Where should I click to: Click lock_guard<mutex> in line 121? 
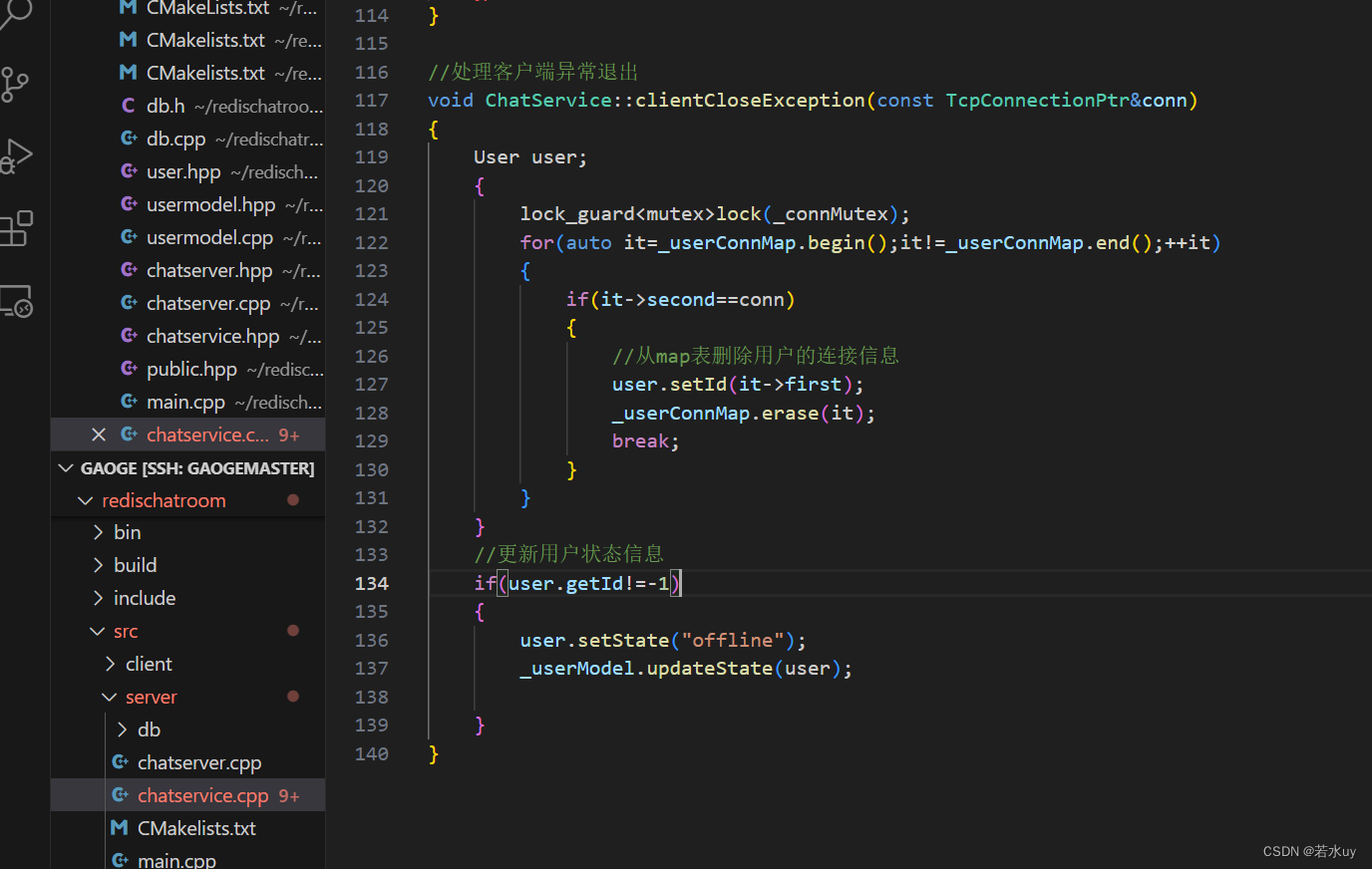click(617, 213)
